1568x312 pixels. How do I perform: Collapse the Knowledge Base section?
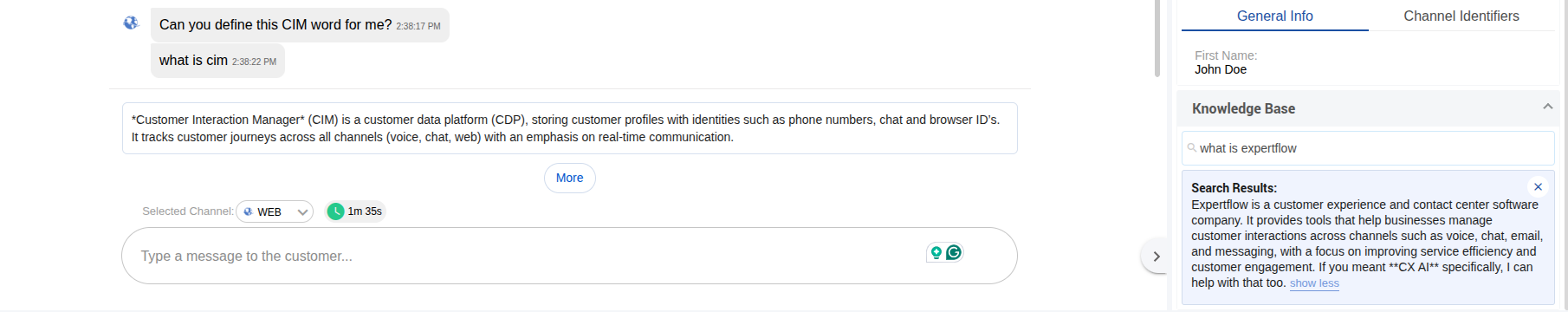click(1547, 107)
